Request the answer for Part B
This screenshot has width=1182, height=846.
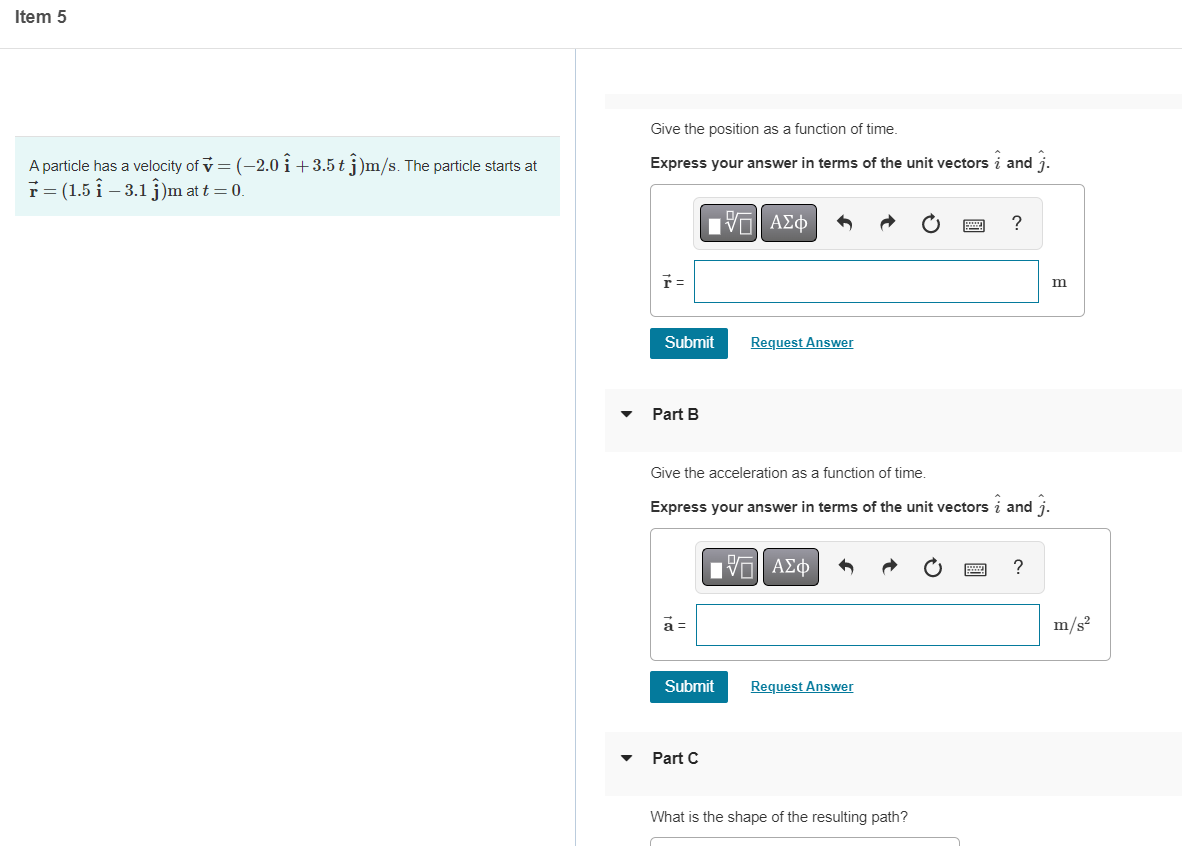pos(801,687)
